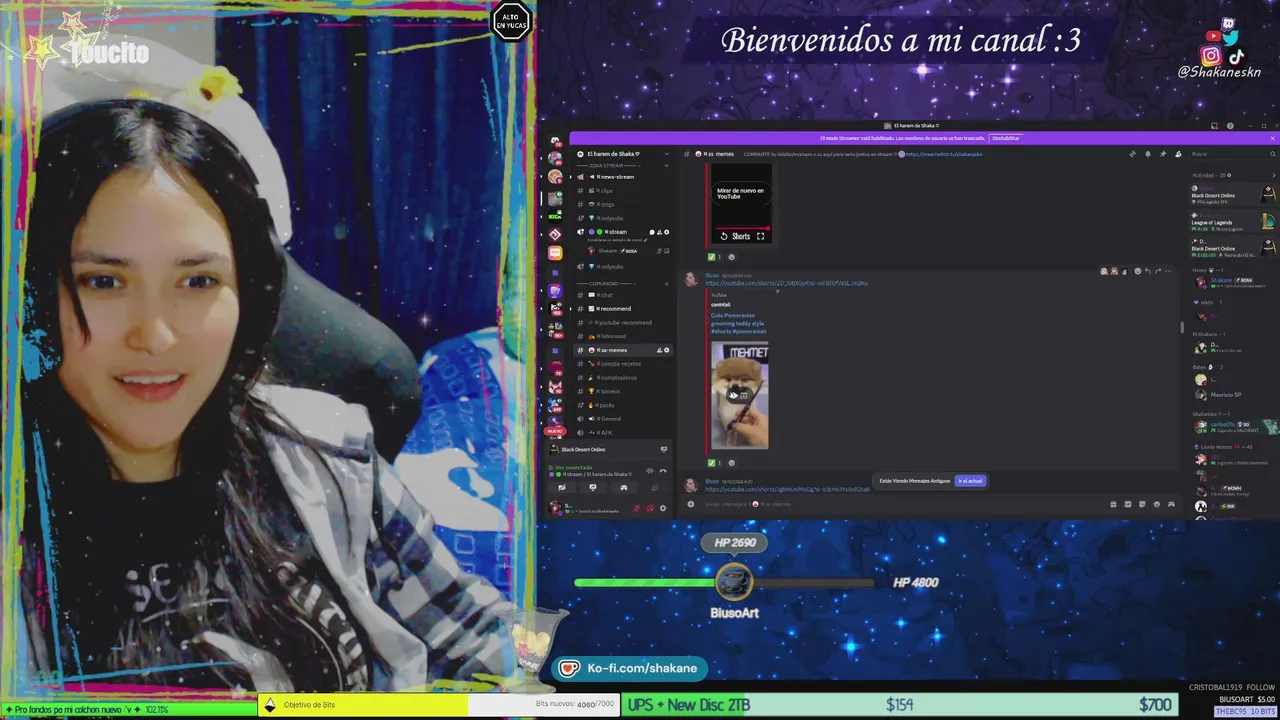Click the Ir al actual button
This screenshot has height=720, width=1280.
tap(970, 481)
